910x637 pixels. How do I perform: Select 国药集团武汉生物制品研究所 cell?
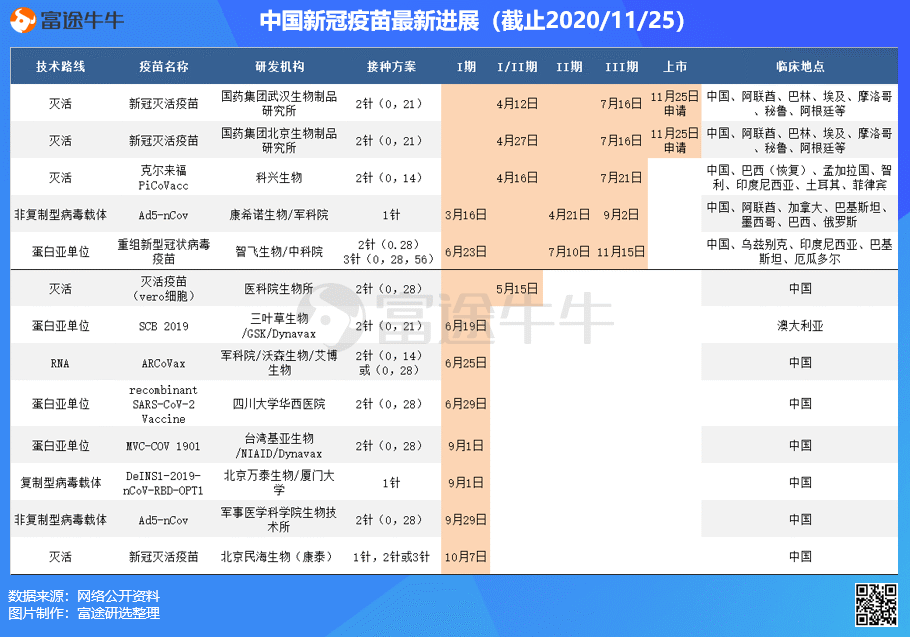[x=279, y=103]
